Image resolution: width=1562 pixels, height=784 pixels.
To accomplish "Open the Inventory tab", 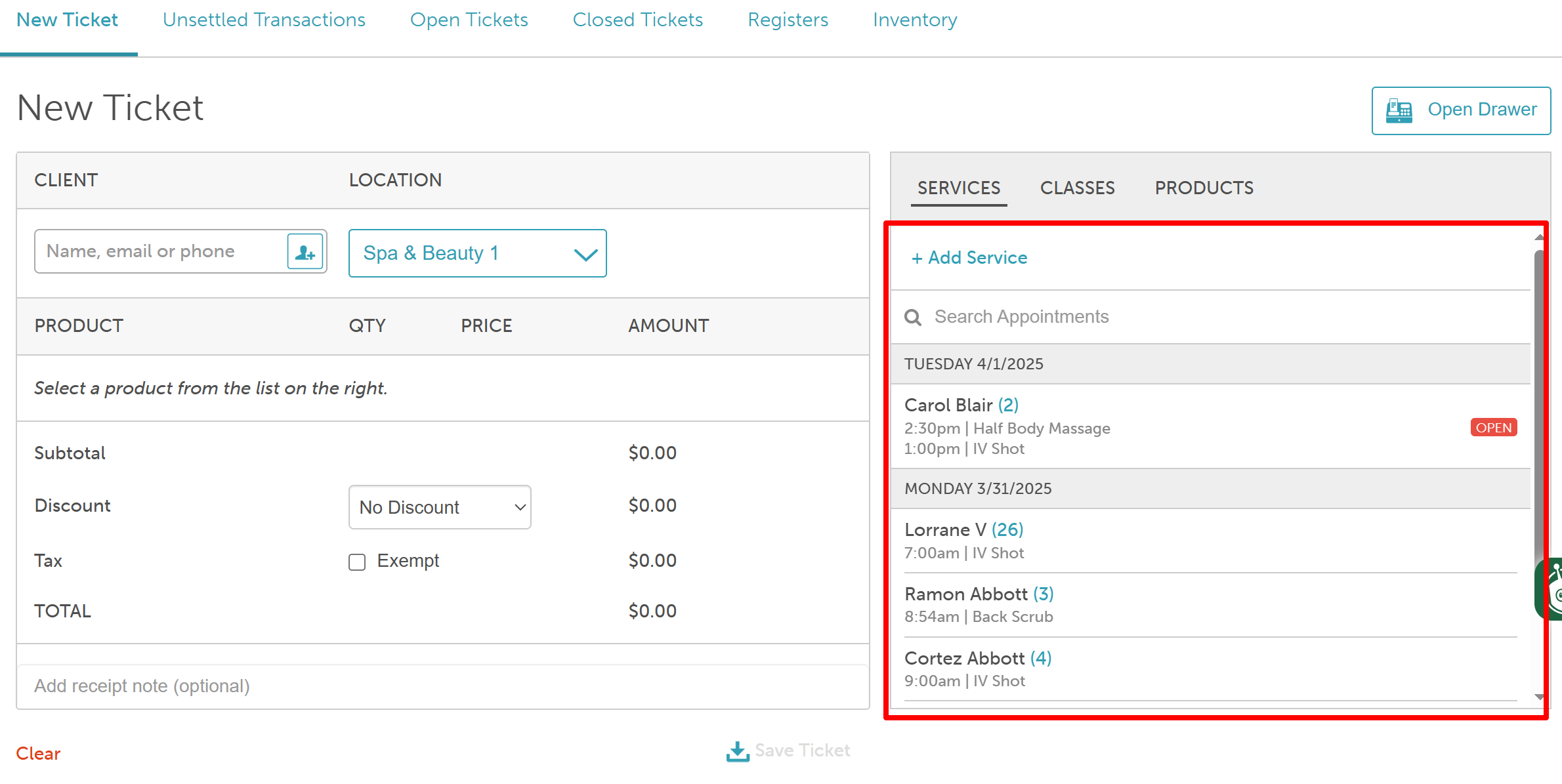I will (x=914, y=20).
